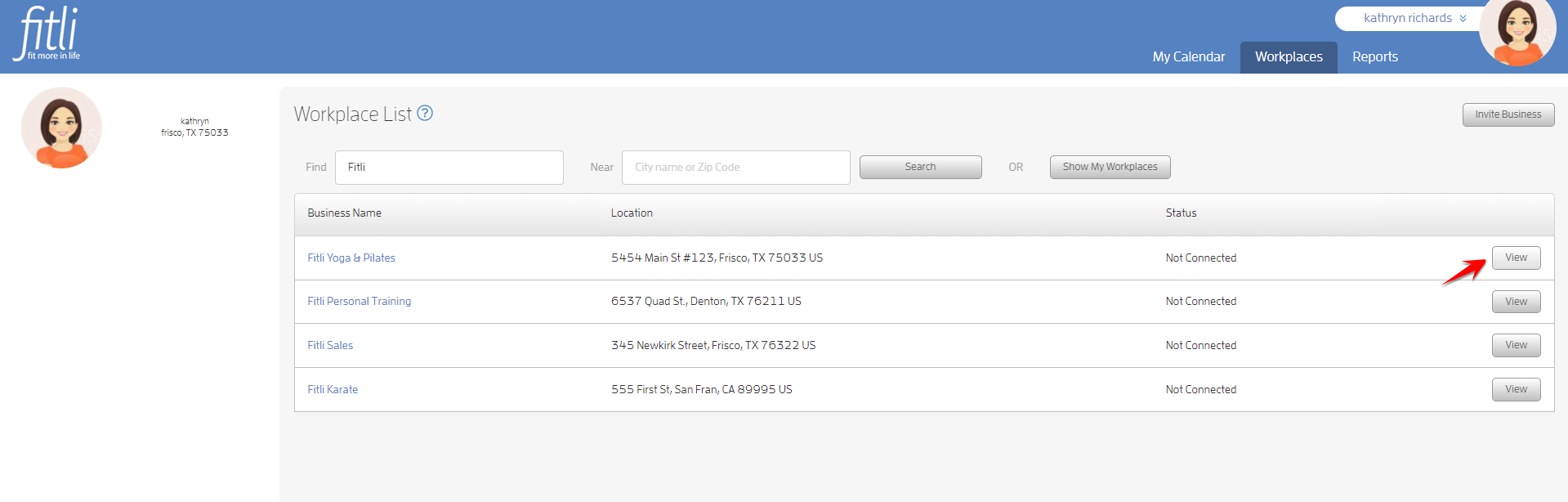The image size is (1568, 502).
Task: Focus the Find input containing Fitli
Action: 449,167
